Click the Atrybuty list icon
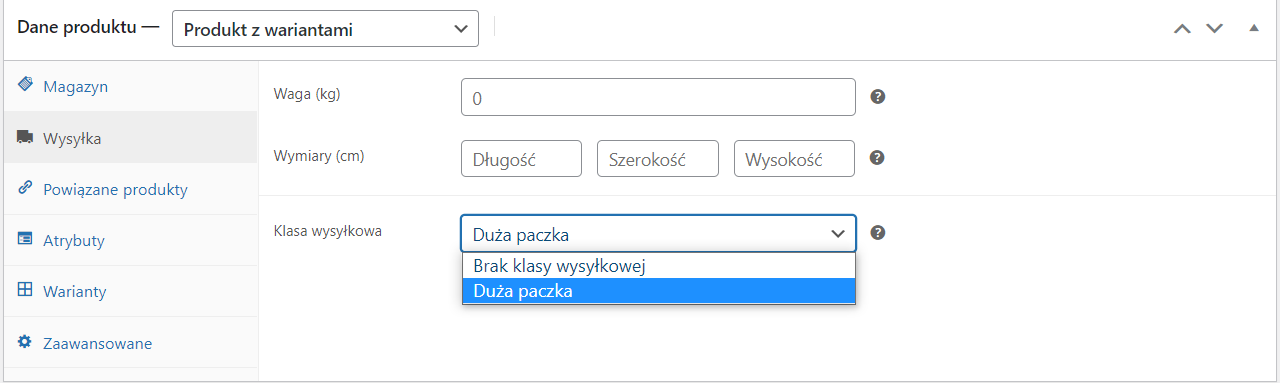 pyautogui.click(x=25, y=239)
